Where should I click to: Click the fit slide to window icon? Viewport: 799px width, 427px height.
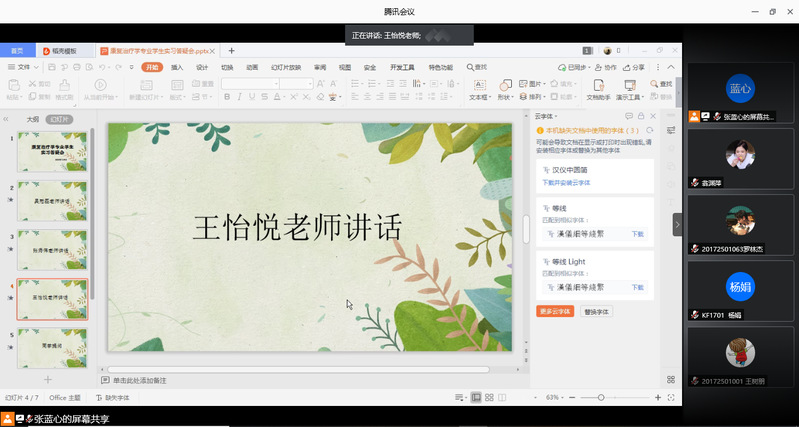669,398
